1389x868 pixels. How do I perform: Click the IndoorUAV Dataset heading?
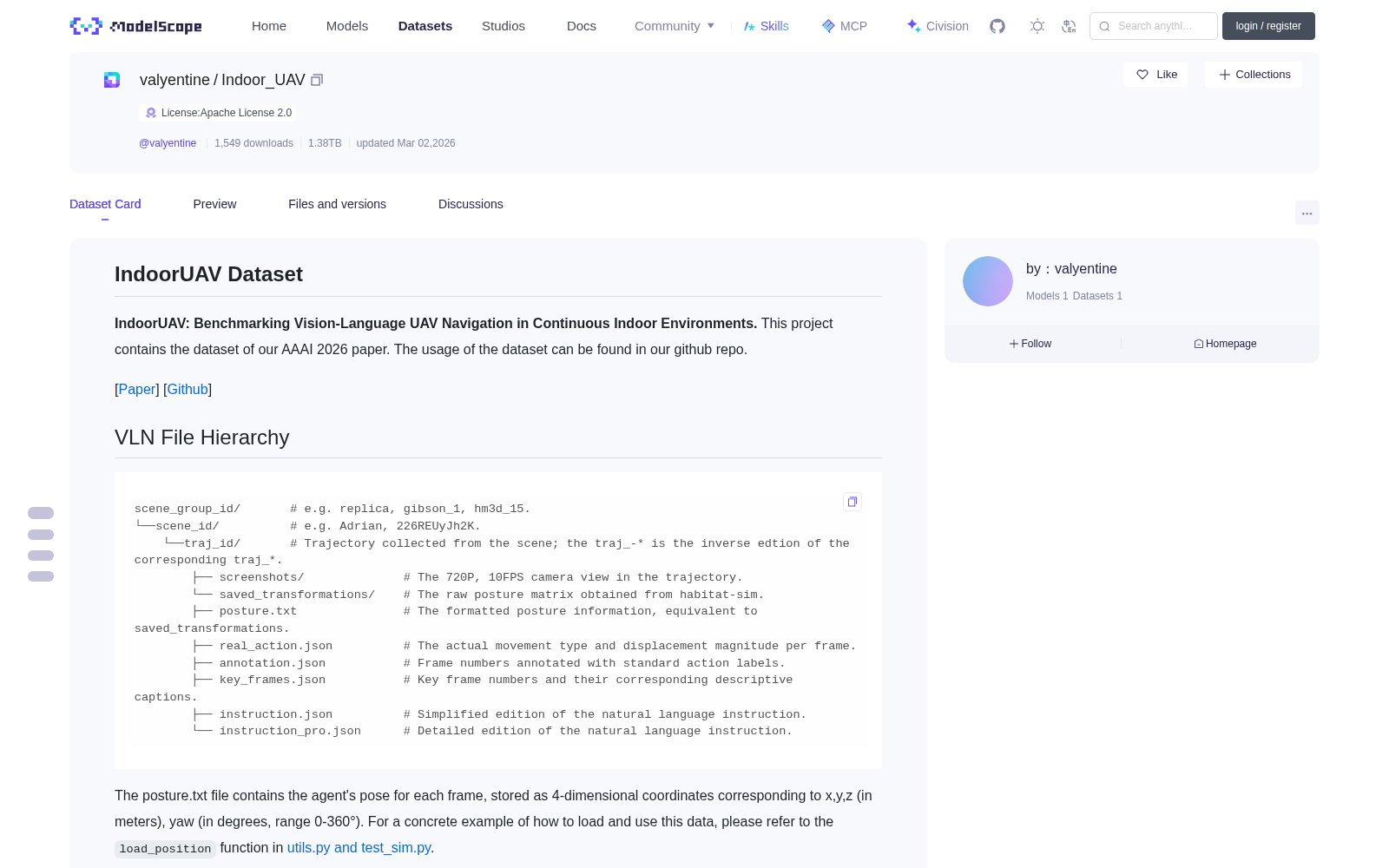coord(208,274)
